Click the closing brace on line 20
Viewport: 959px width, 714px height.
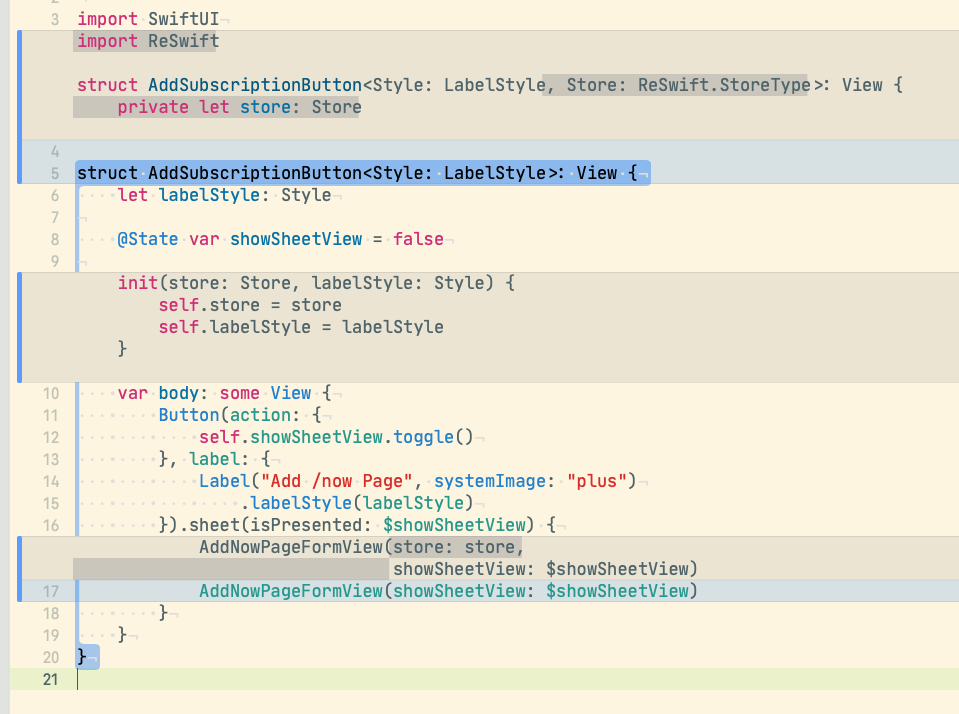click(81, 658)
